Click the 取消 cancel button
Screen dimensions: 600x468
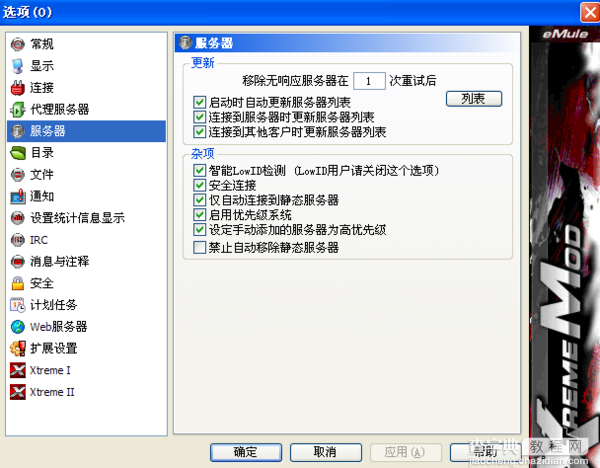pyautogui.click(x=326, y=452)
